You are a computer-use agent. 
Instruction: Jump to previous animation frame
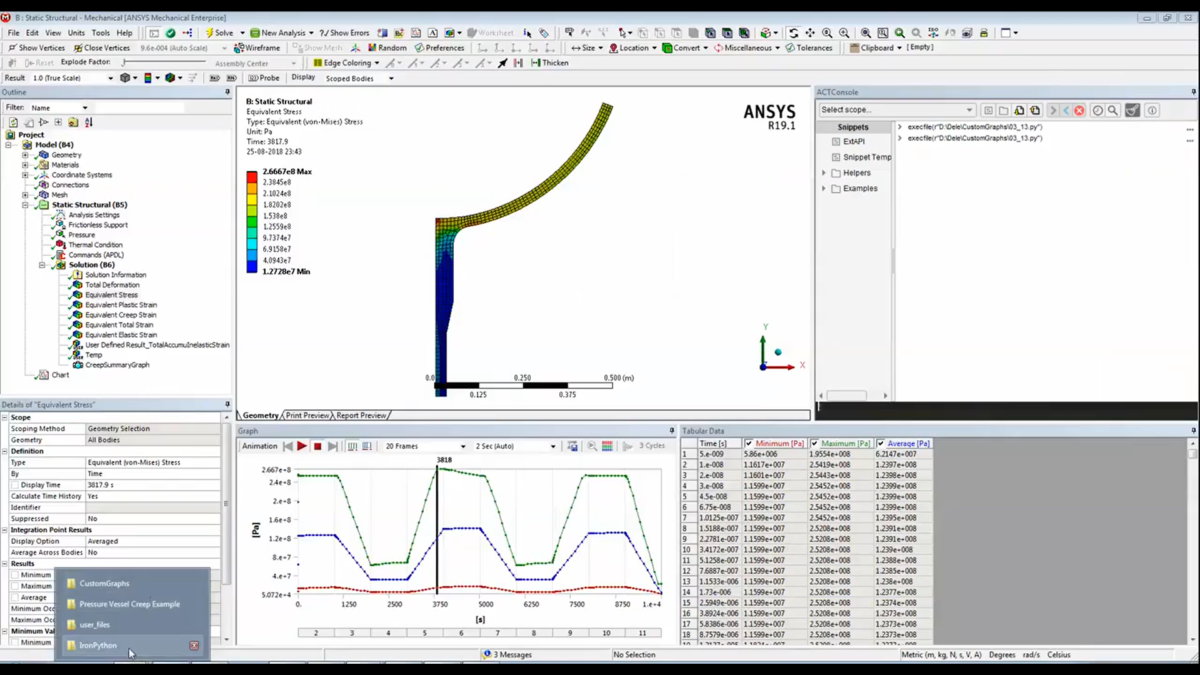tap(288, 446)
